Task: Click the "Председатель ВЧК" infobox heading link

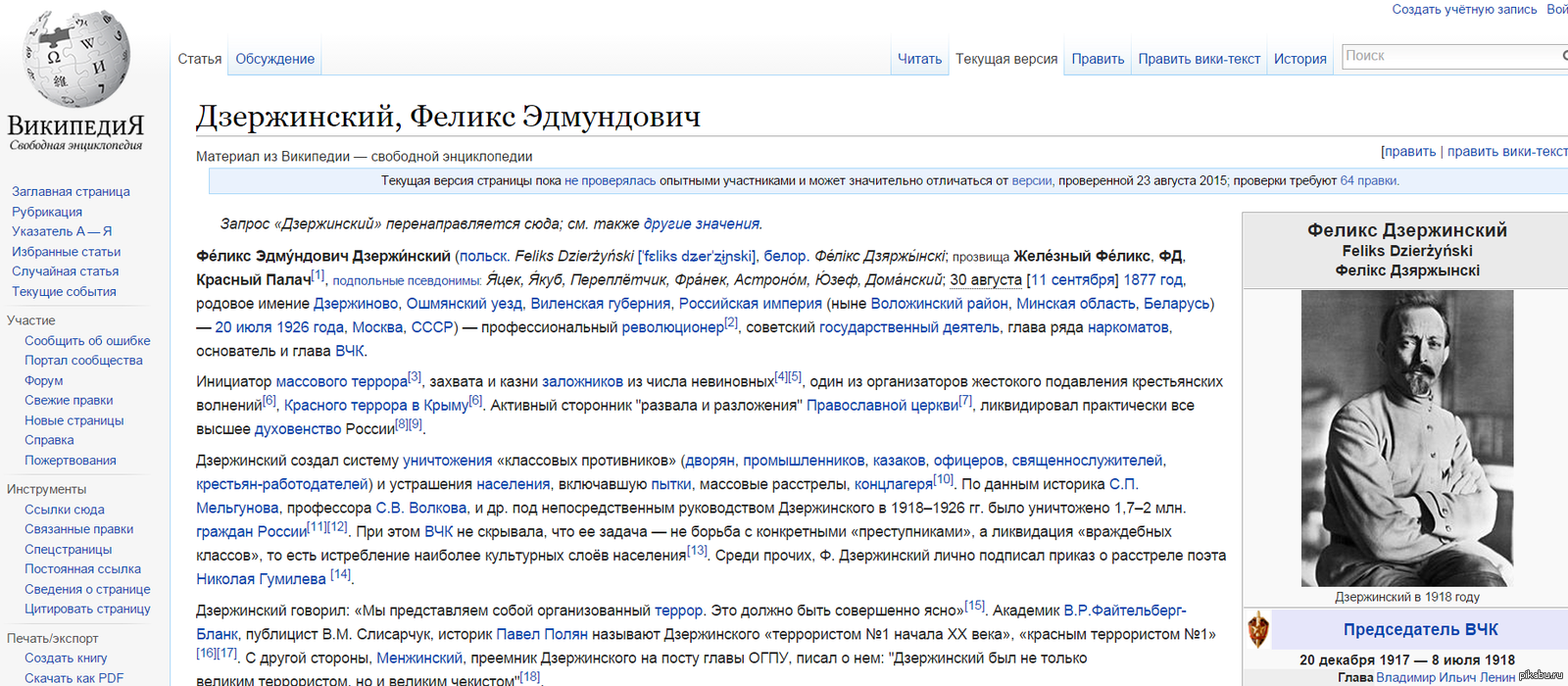Action: pos(1420,629)
